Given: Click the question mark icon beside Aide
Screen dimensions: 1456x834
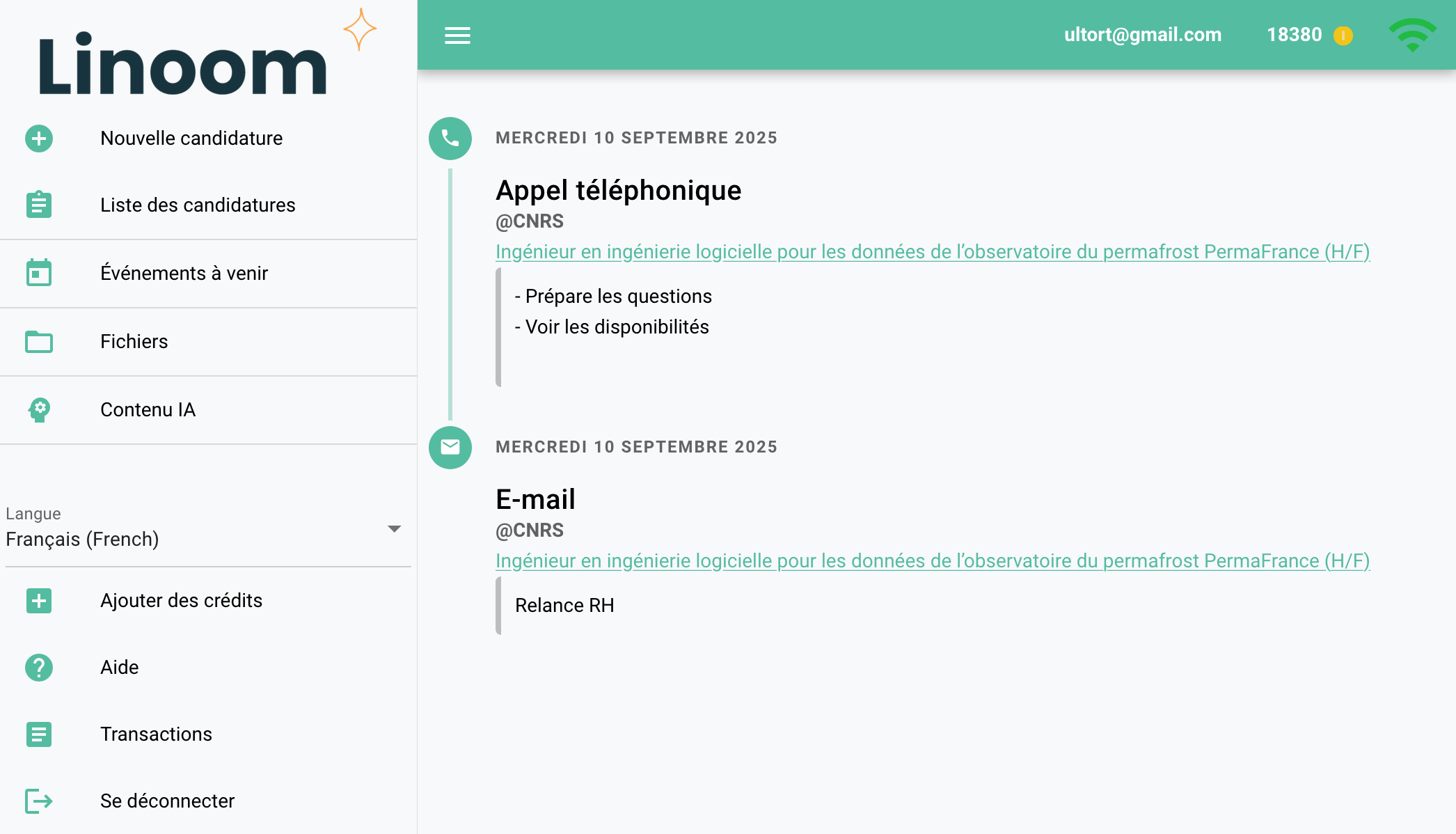Looking at the screenshot, I should (39, 667).
